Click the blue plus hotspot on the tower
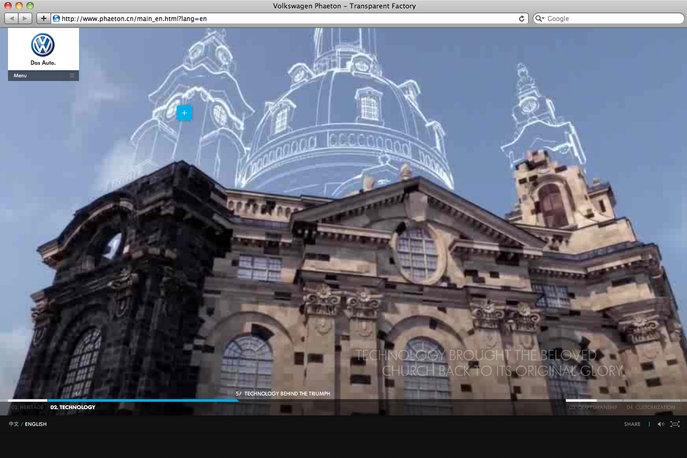 pos(184,113)
